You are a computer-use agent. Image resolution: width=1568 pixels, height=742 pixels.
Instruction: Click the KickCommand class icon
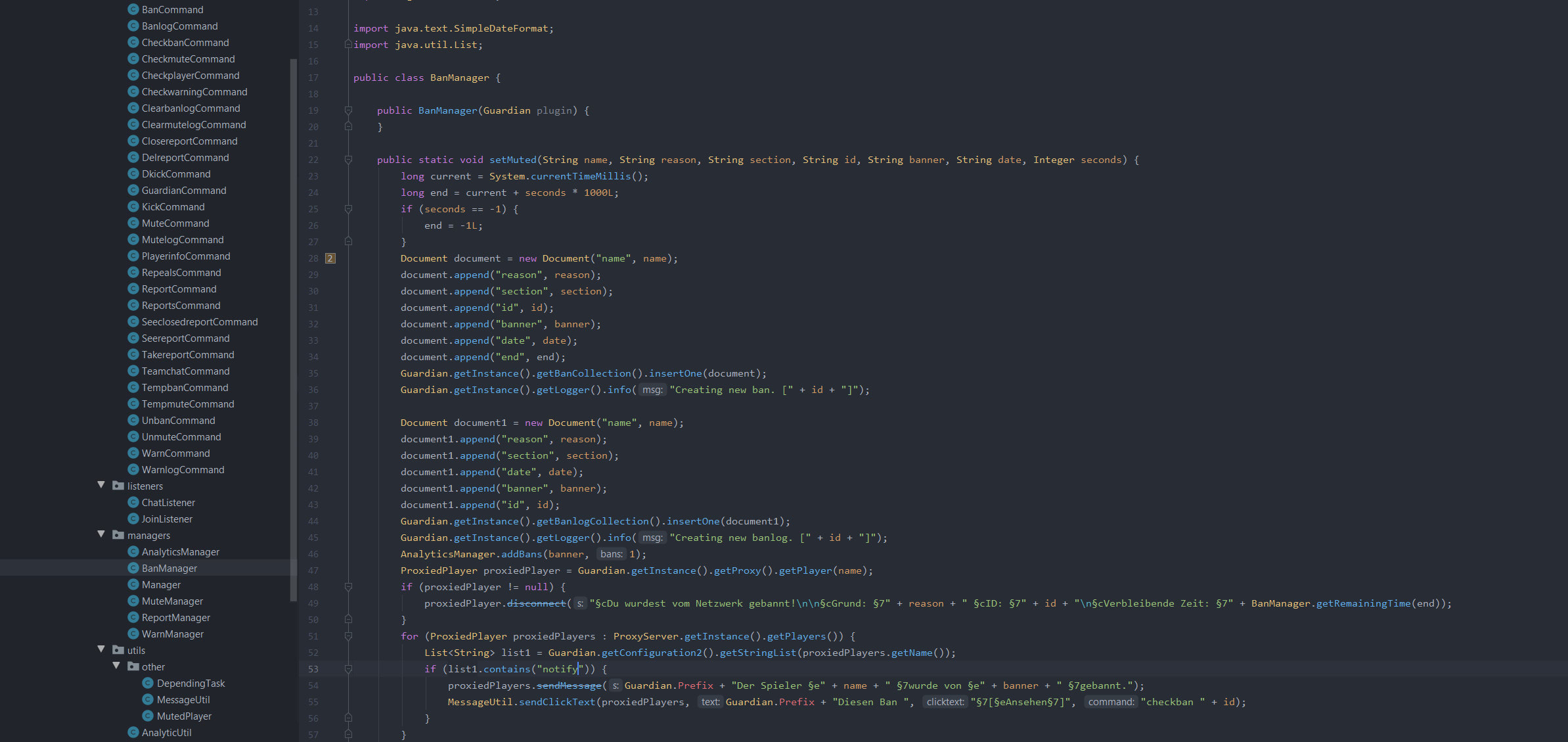click(x=134, y=206)
